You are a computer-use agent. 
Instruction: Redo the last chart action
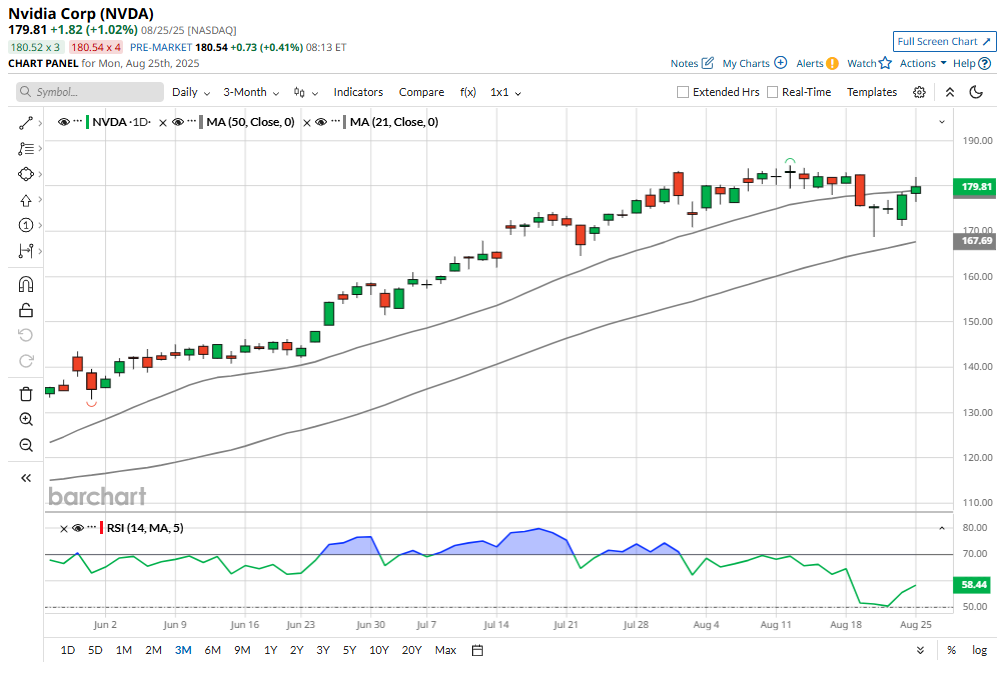(26, 361)
